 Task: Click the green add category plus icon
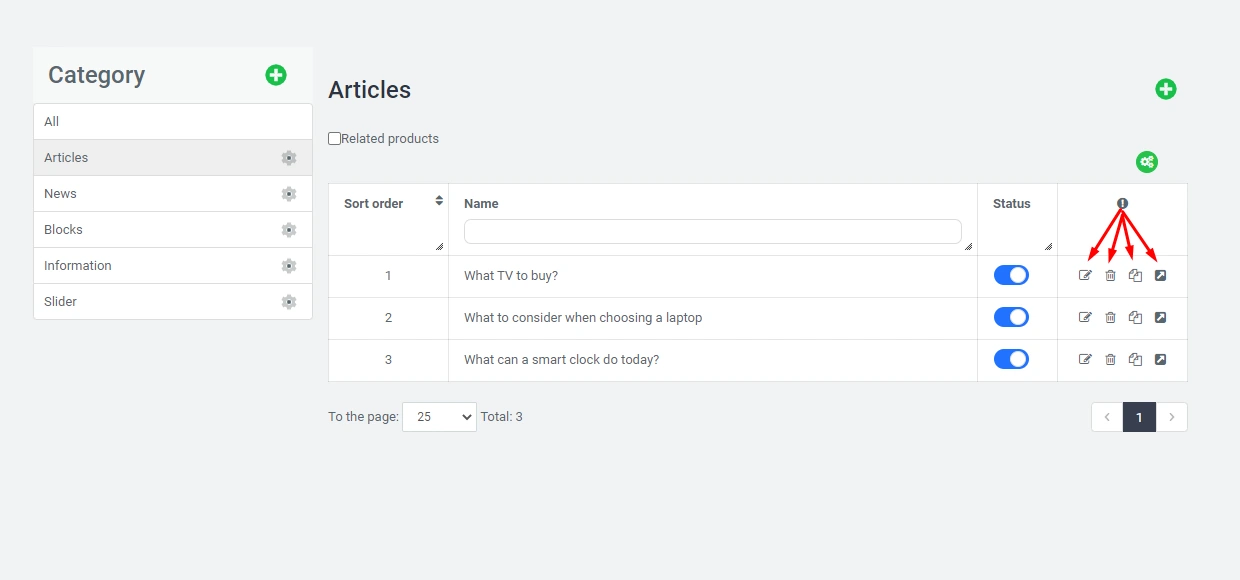pyautogui.click(x=276, y=75)
